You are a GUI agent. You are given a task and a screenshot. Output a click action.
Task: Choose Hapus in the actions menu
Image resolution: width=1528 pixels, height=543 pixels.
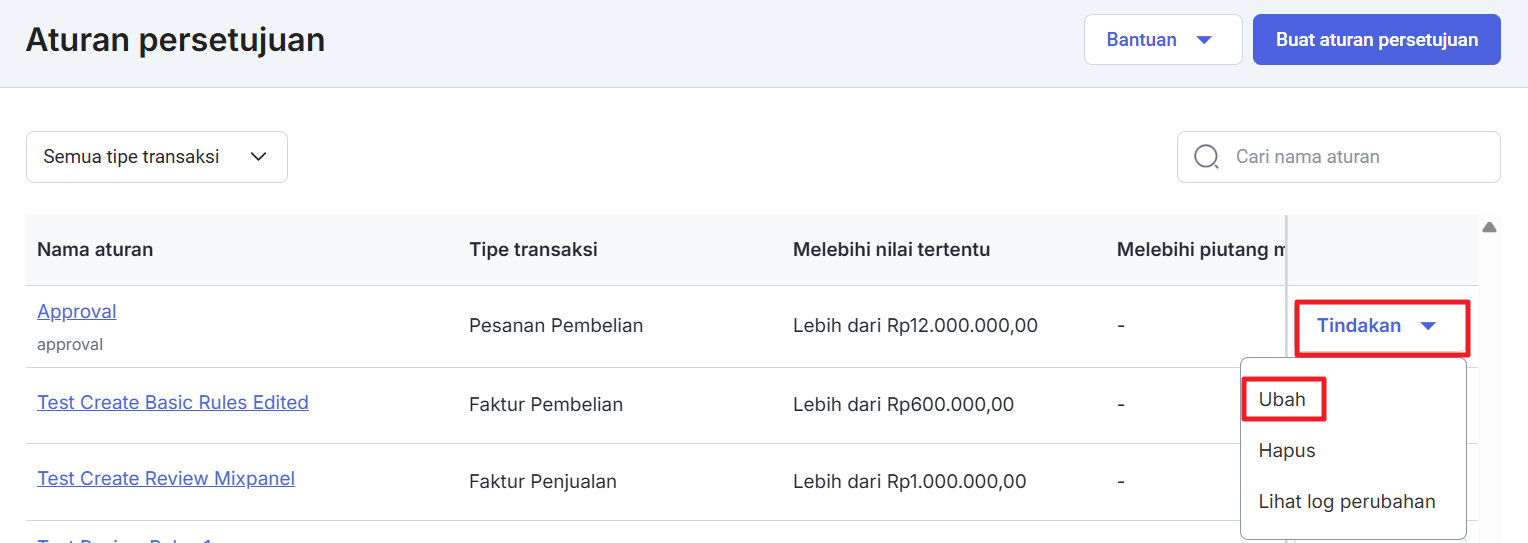point(1287,450)
